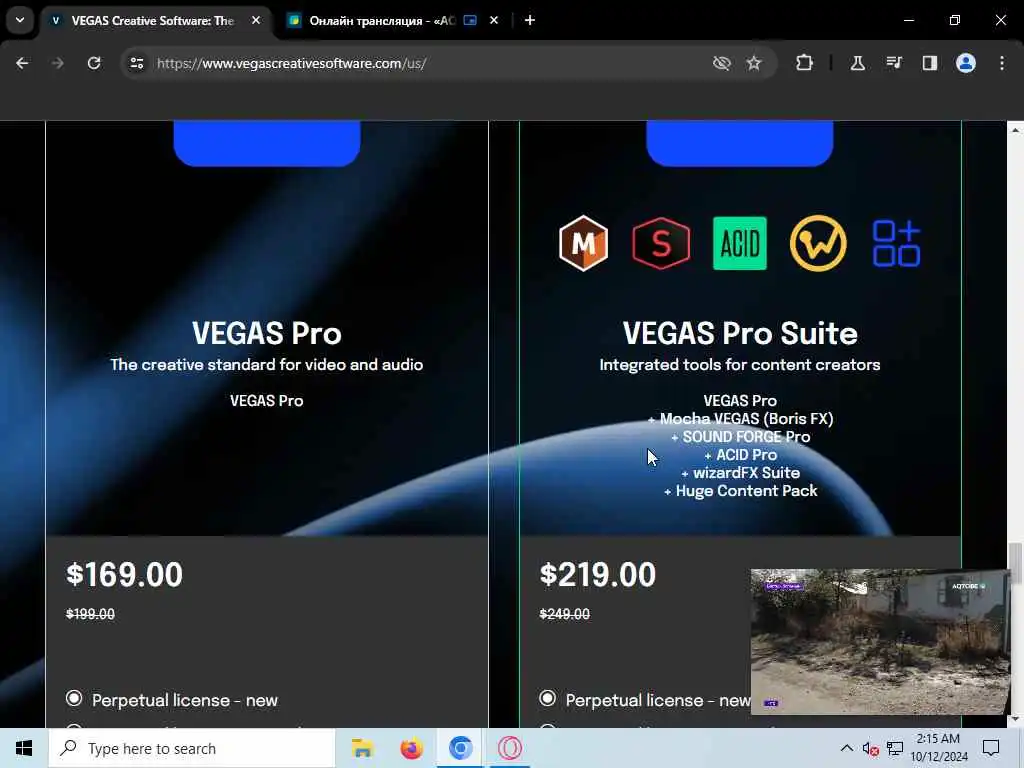1024x768 pixels.
Task: Click the picture-in-picture video overlay
Action: click(x=880, y=641)
